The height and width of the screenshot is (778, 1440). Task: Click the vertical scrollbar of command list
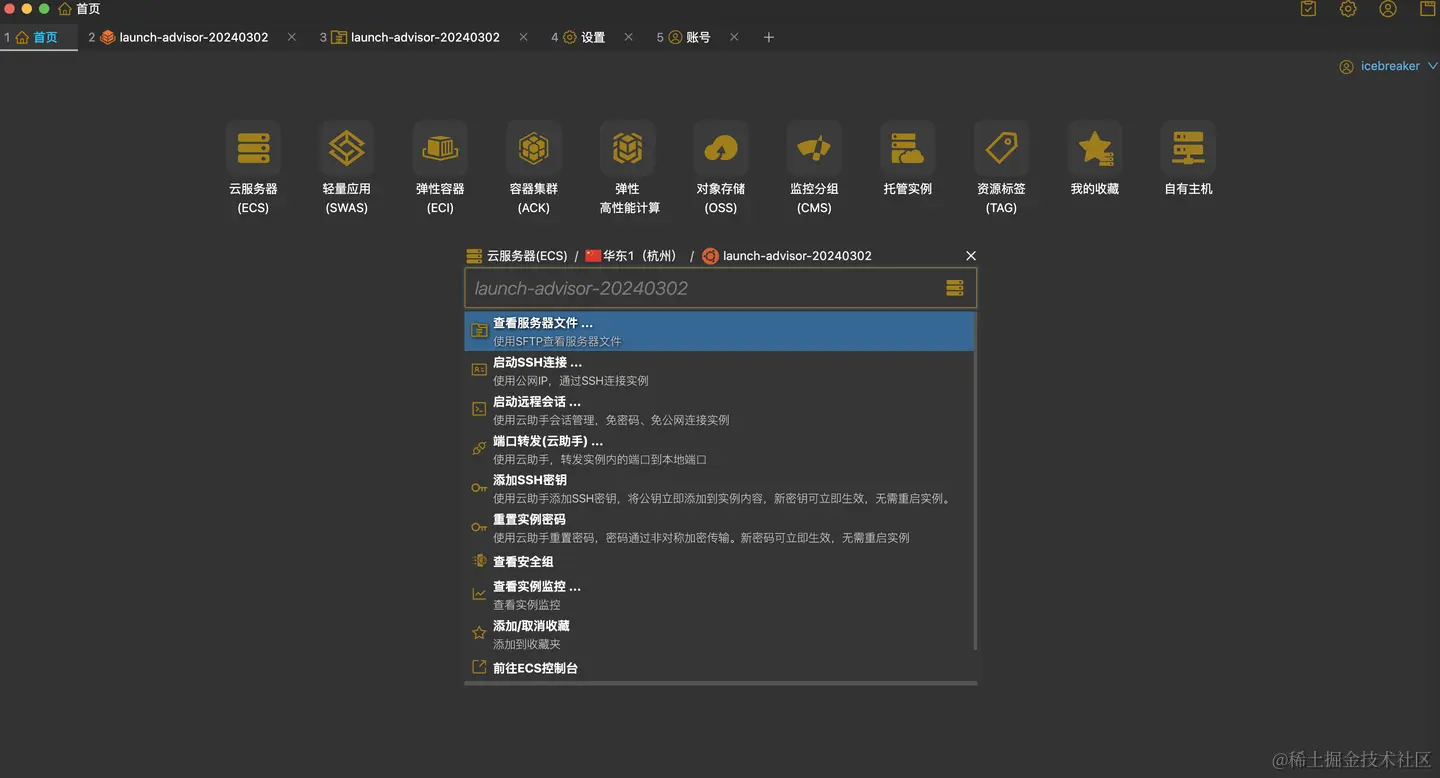975,480
